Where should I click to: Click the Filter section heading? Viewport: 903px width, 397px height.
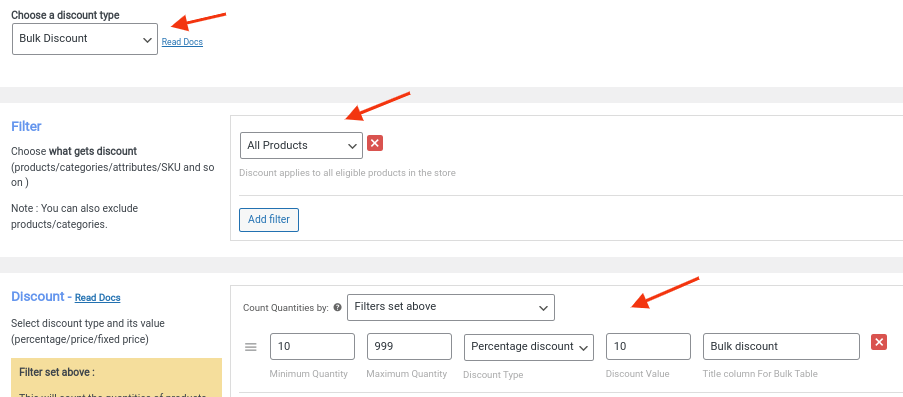(x=26, y=126)
